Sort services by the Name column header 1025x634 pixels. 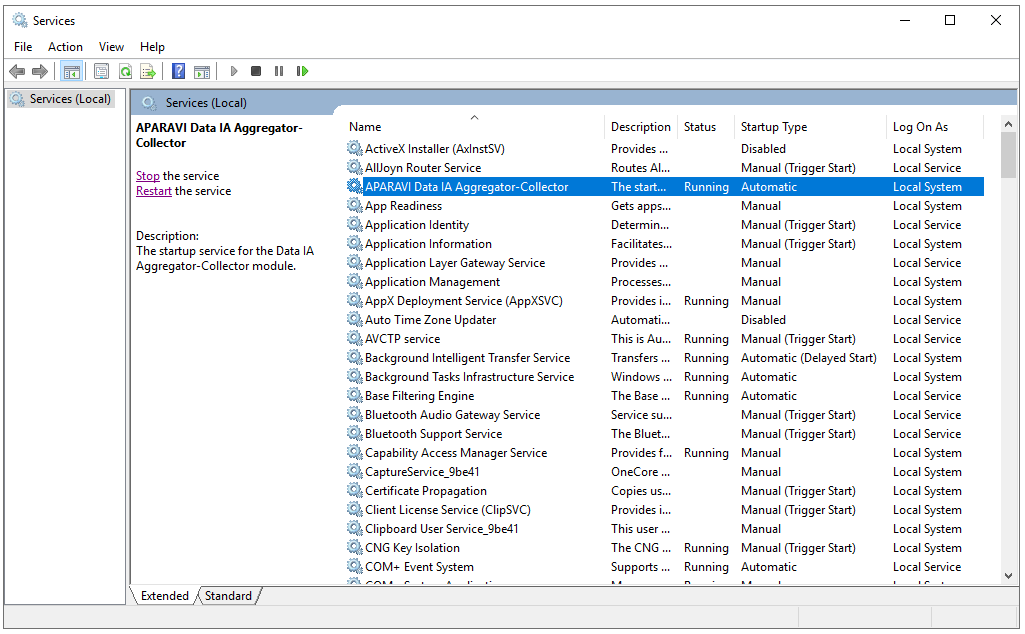[365, 127]
